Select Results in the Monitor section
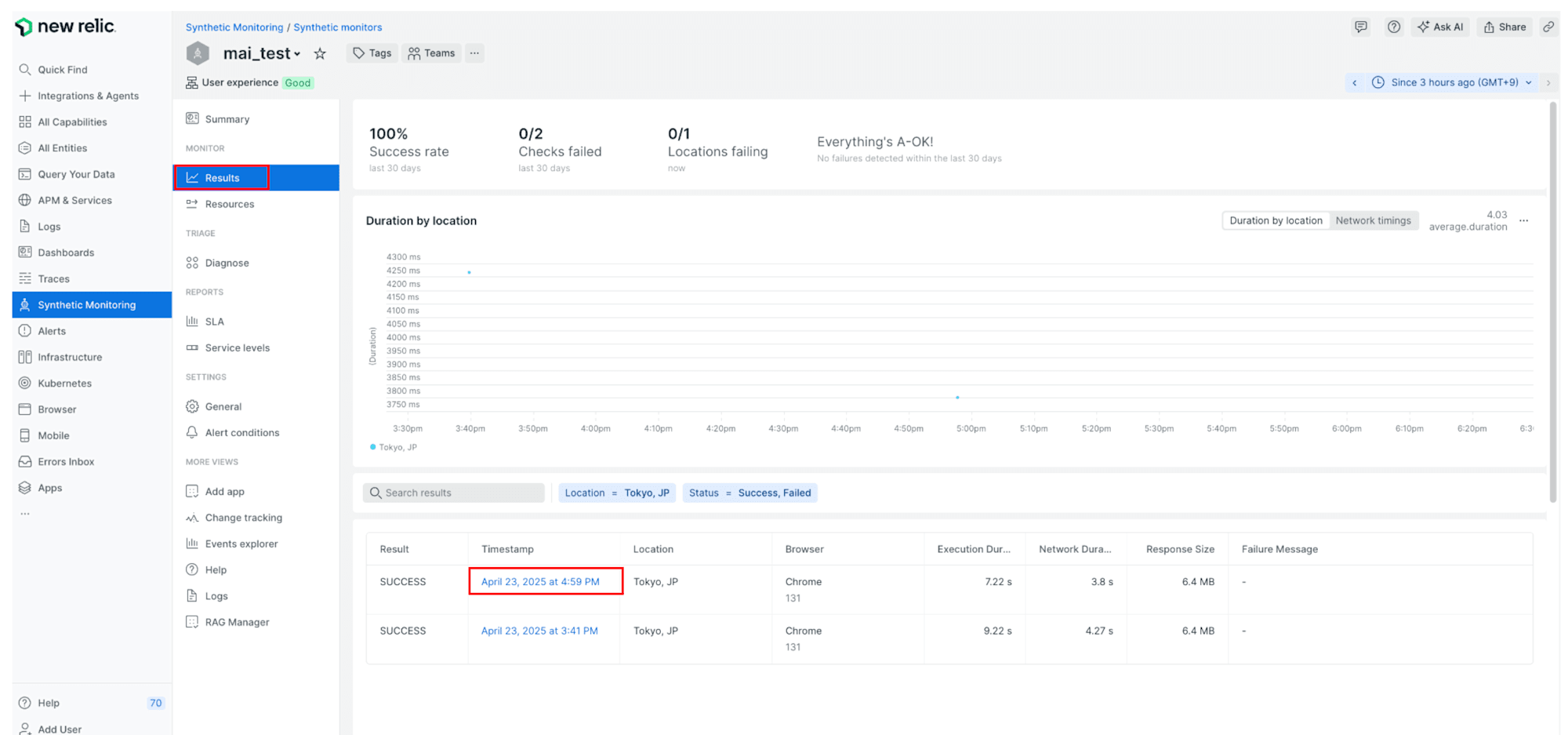 pos(256,178)
